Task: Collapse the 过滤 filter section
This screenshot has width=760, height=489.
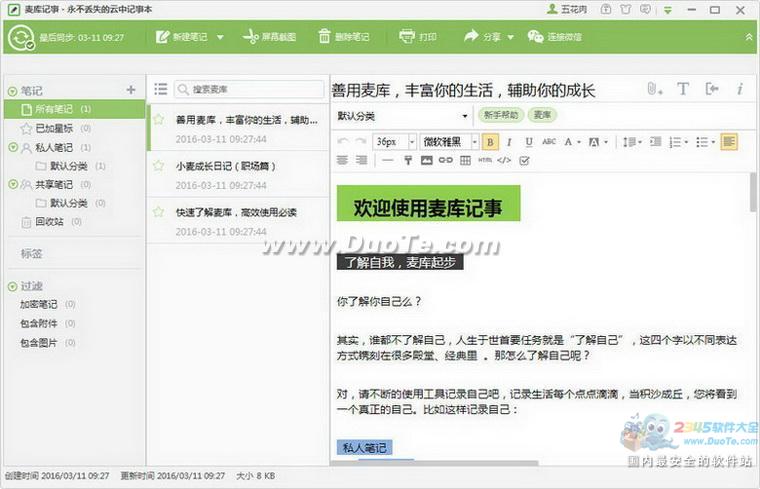Action: [x=13, y=287]
